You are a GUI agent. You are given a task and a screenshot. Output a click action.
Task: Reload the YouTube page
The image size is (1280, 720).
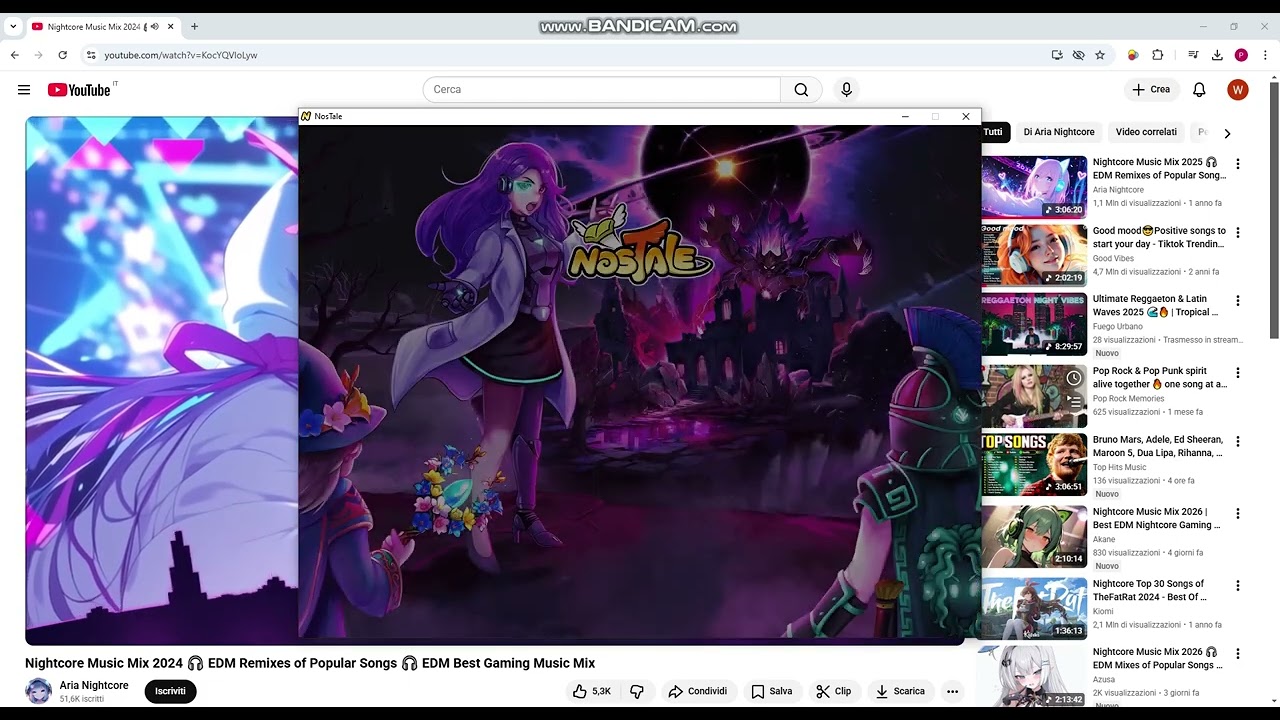[x=63, y=55]
